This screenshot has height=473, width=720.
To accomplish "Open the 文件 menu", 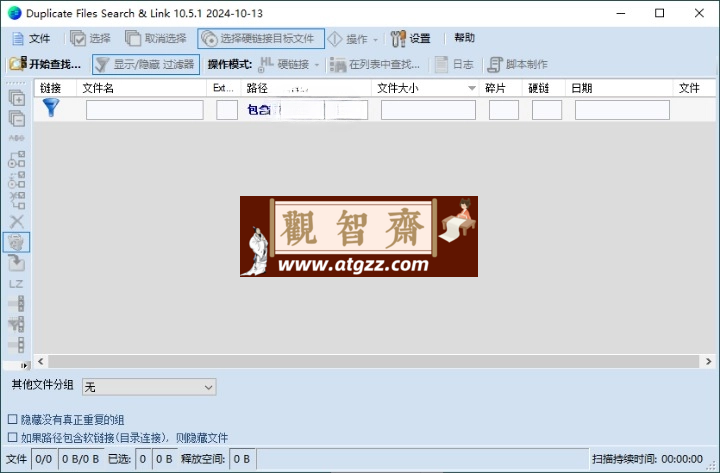I will (30, 39).
